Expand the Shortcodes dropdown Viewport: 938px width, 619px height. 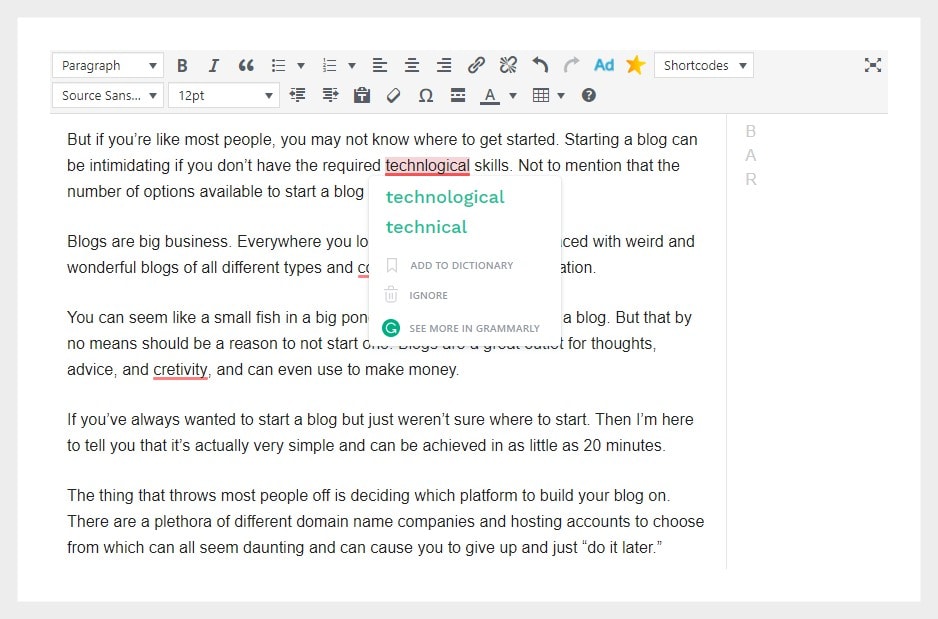(704, 66)
